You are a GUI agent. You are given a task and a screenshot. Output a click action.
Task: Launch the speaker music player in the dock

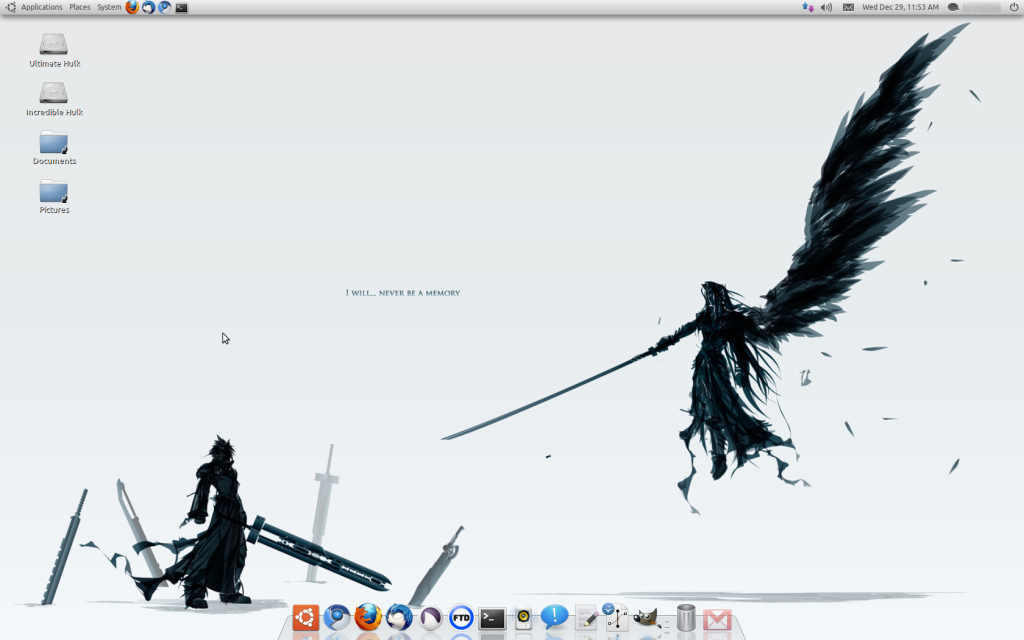(x=523, y=618)
